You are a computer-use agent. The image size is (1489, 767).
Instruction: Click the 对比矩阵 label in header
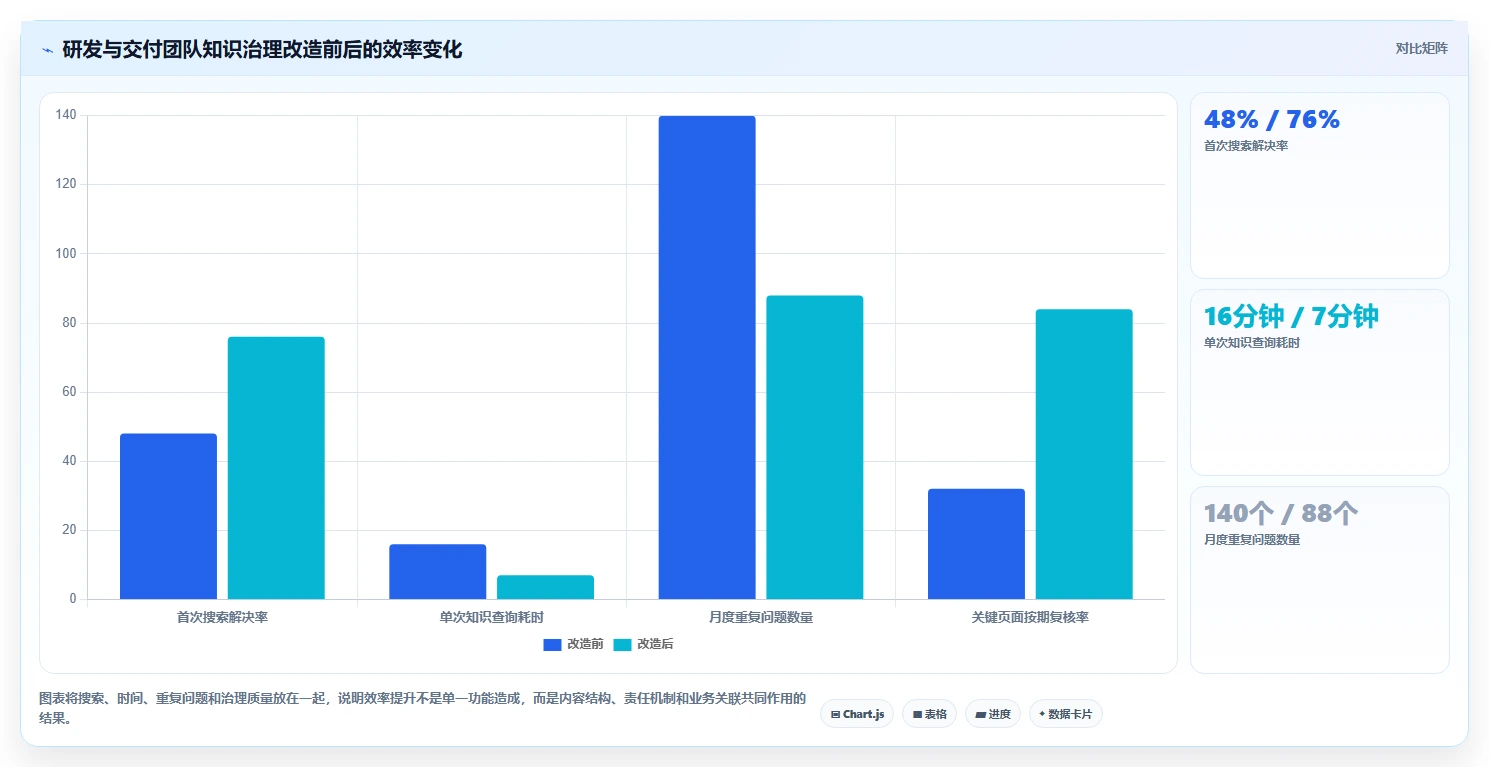[x=1421, y=48]
